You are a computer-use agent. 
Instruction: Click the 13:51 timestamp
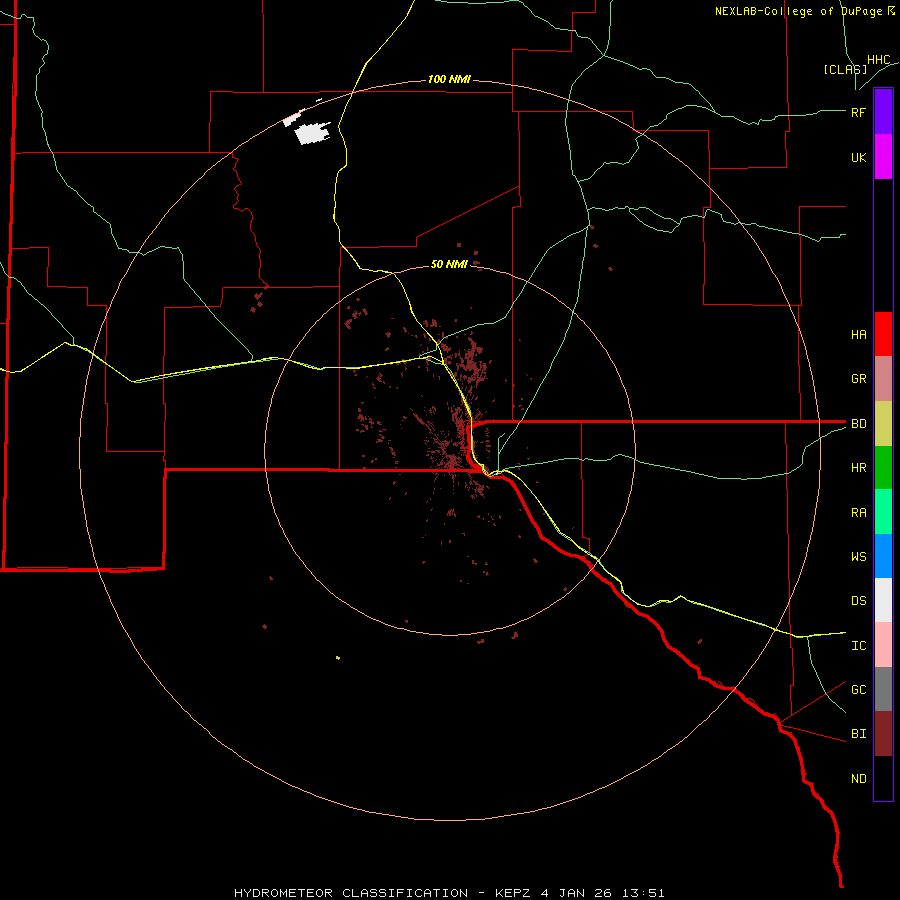[644, 893]
